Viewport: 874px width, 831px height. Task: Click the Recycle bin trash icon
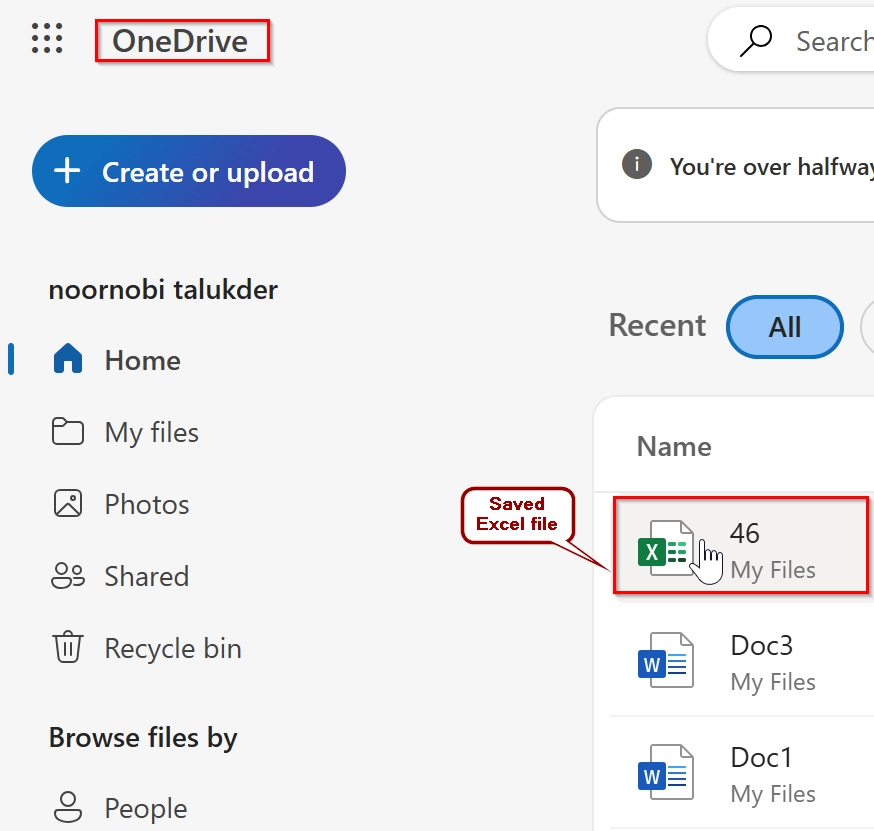67,647
